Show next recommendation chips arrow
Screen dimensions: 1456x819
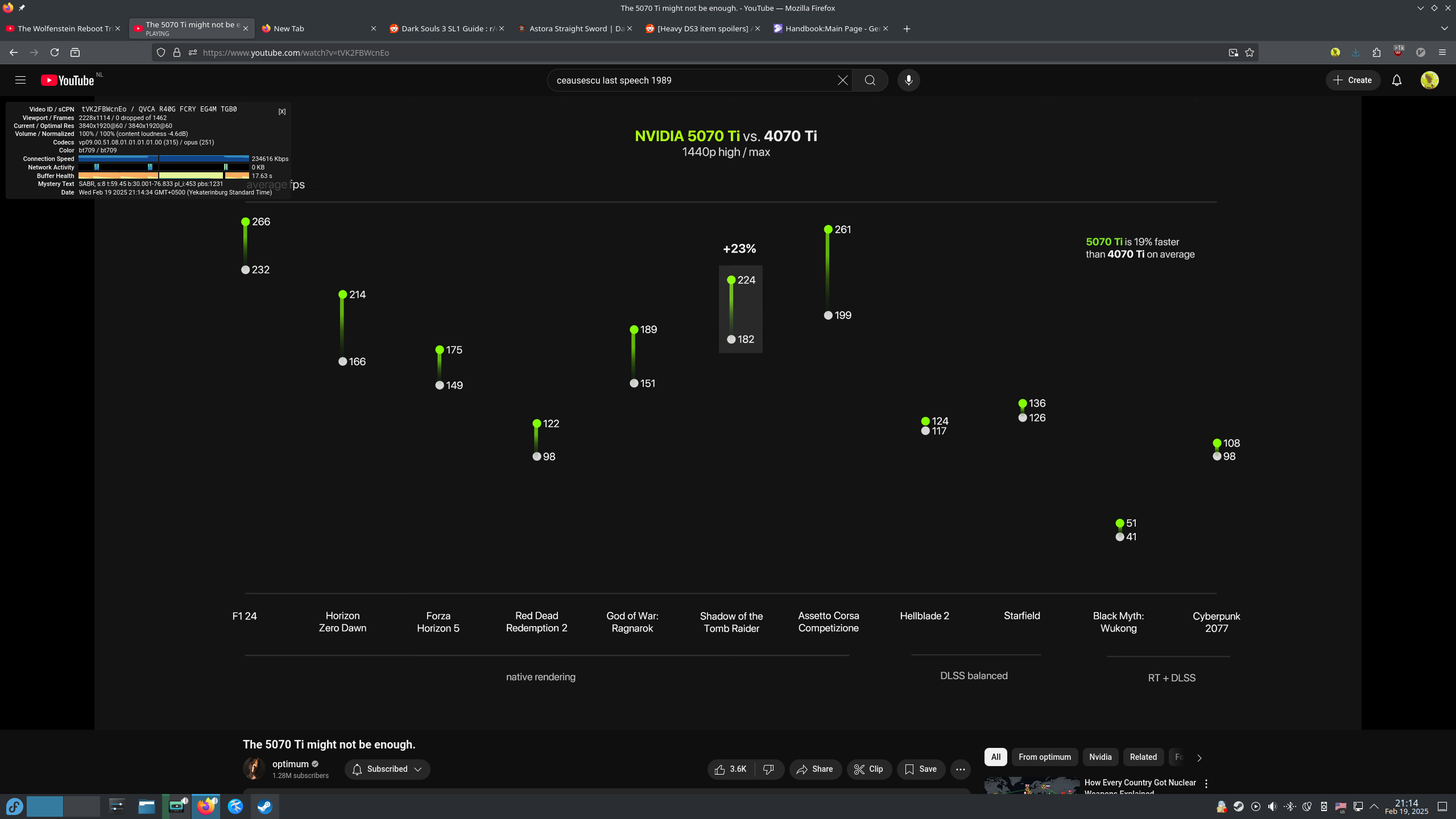1199,758
